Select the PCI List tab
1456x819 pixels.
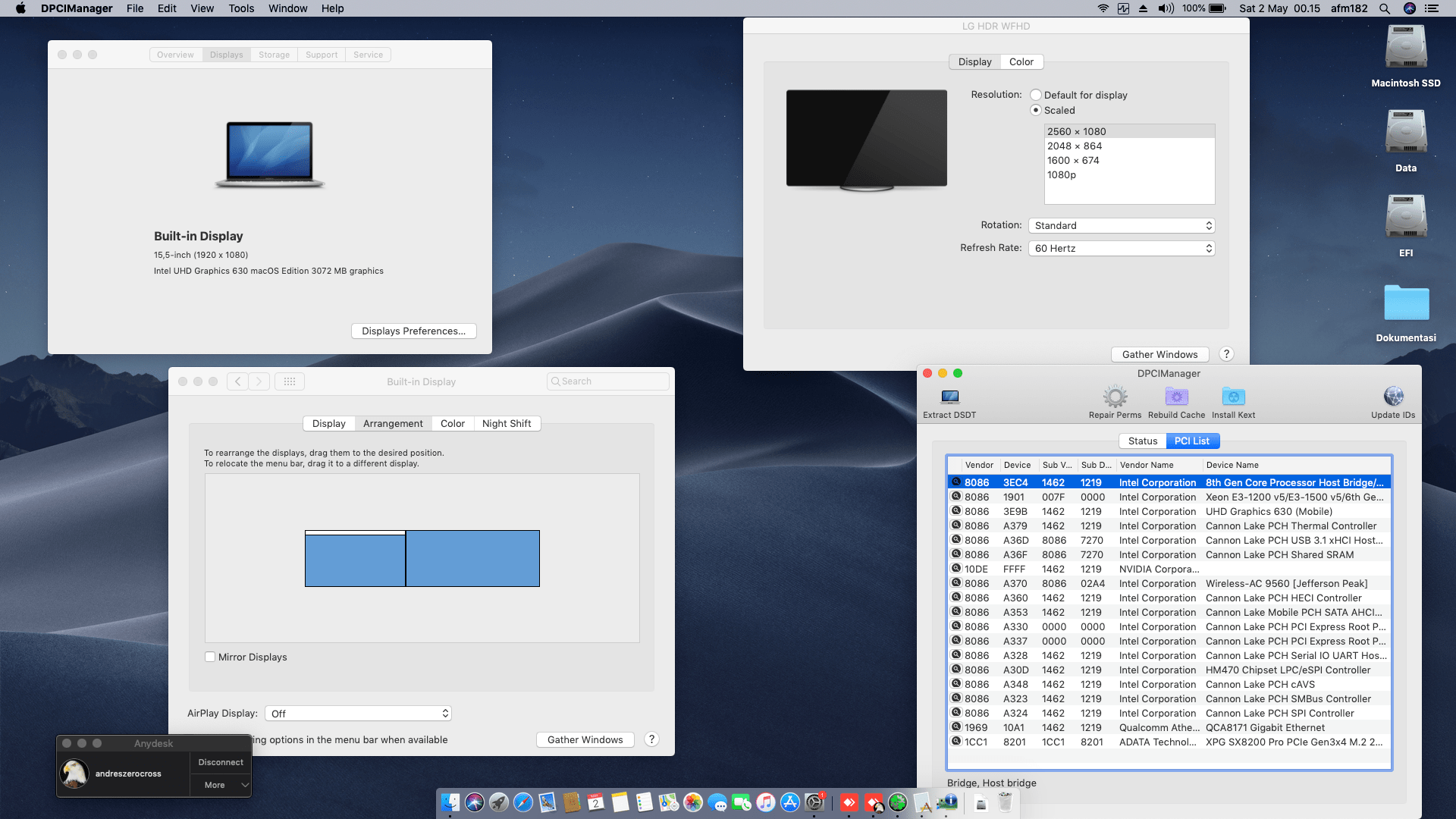(1192, 441)
